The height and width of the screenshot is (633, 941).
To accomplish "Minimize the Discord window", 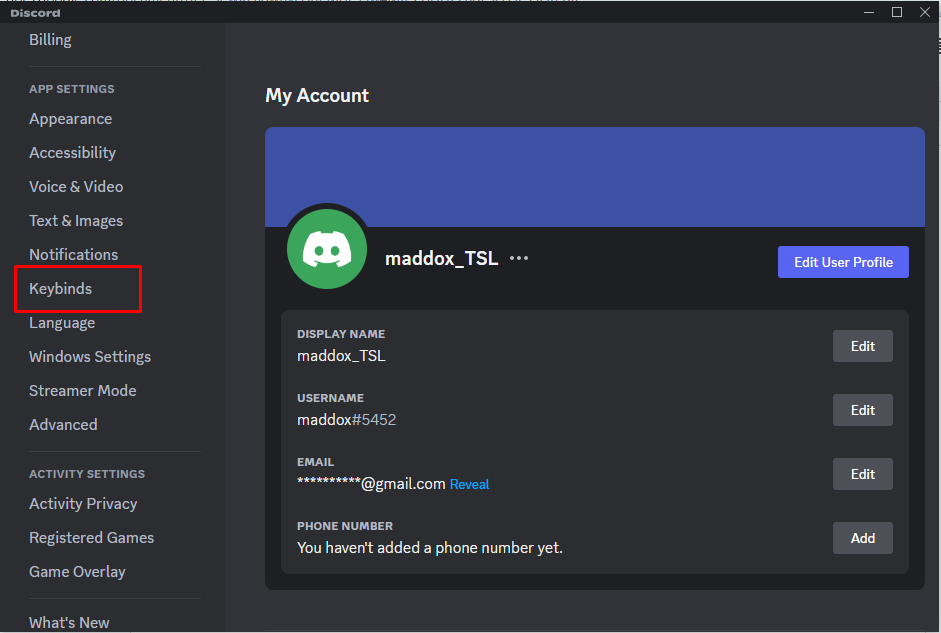I will 868,12.
